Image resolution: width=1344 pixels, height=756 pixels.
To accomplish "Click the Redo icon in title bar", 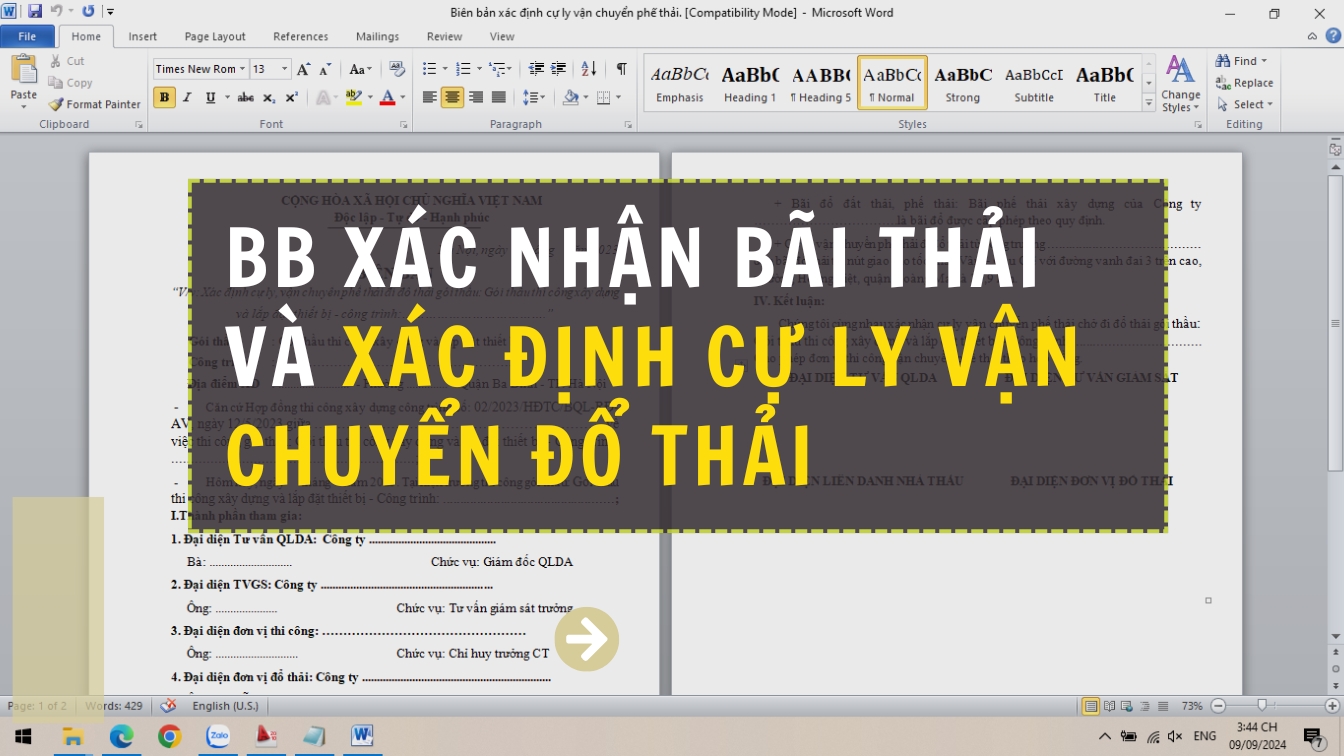I will click(x=88, y=11).
